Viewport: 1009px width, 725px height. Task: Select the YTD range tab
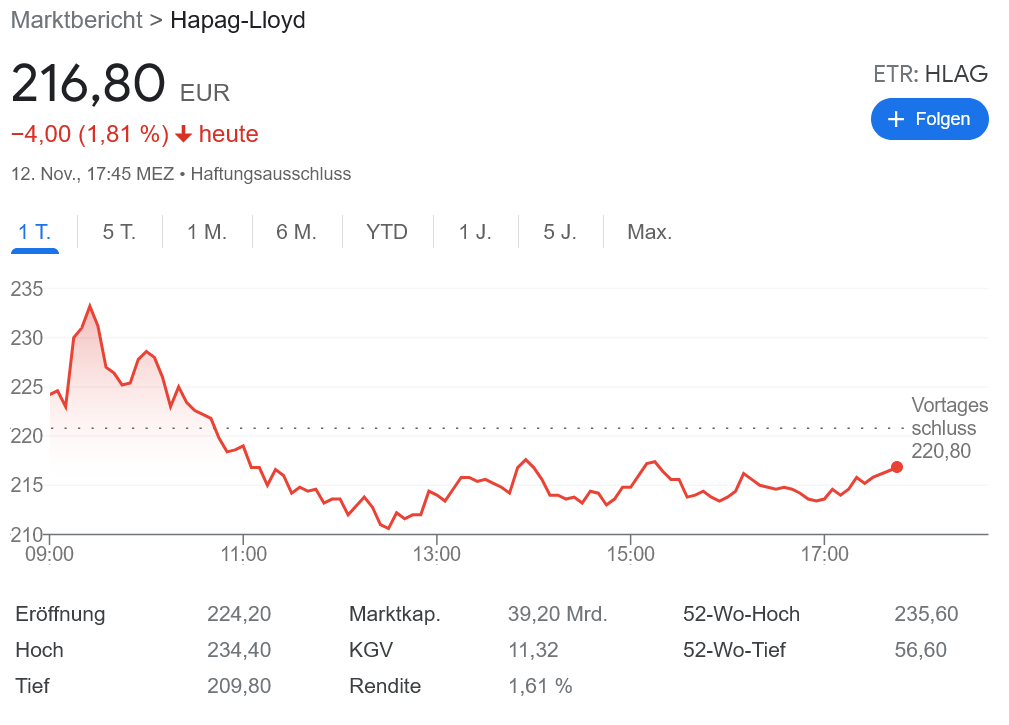point(387,232)
